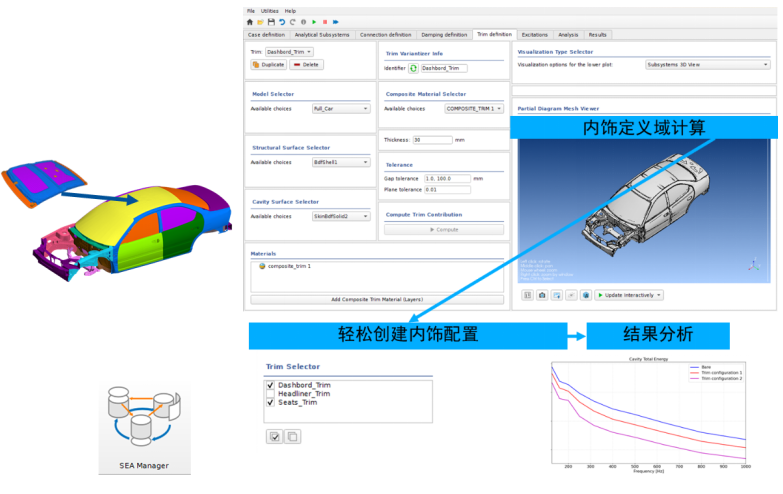Click the blue Undo arrow

pyautogui.click(x=282, y=22)
